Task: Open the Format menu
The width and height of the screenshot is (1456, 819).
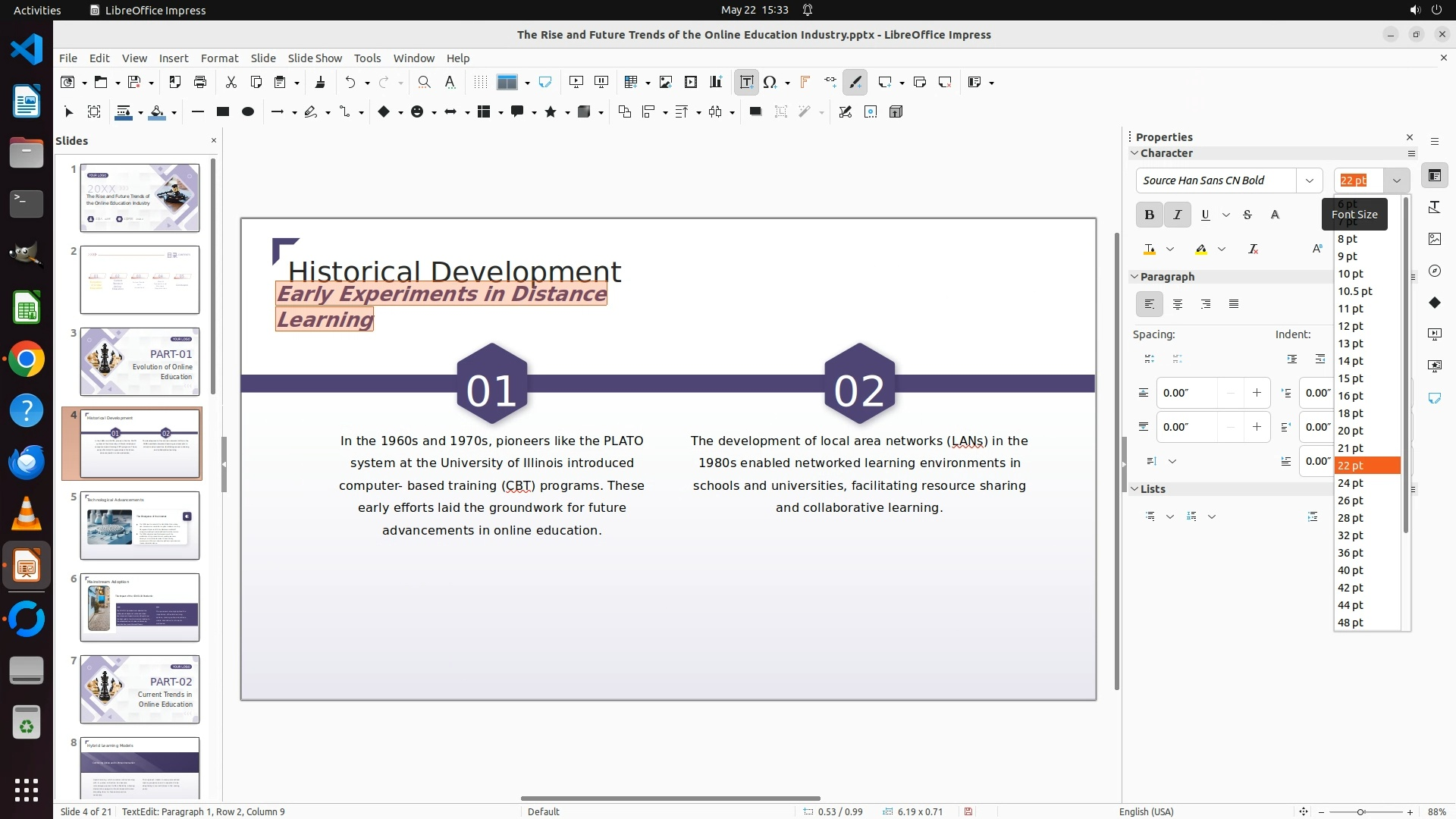Action: pos(219,58)
